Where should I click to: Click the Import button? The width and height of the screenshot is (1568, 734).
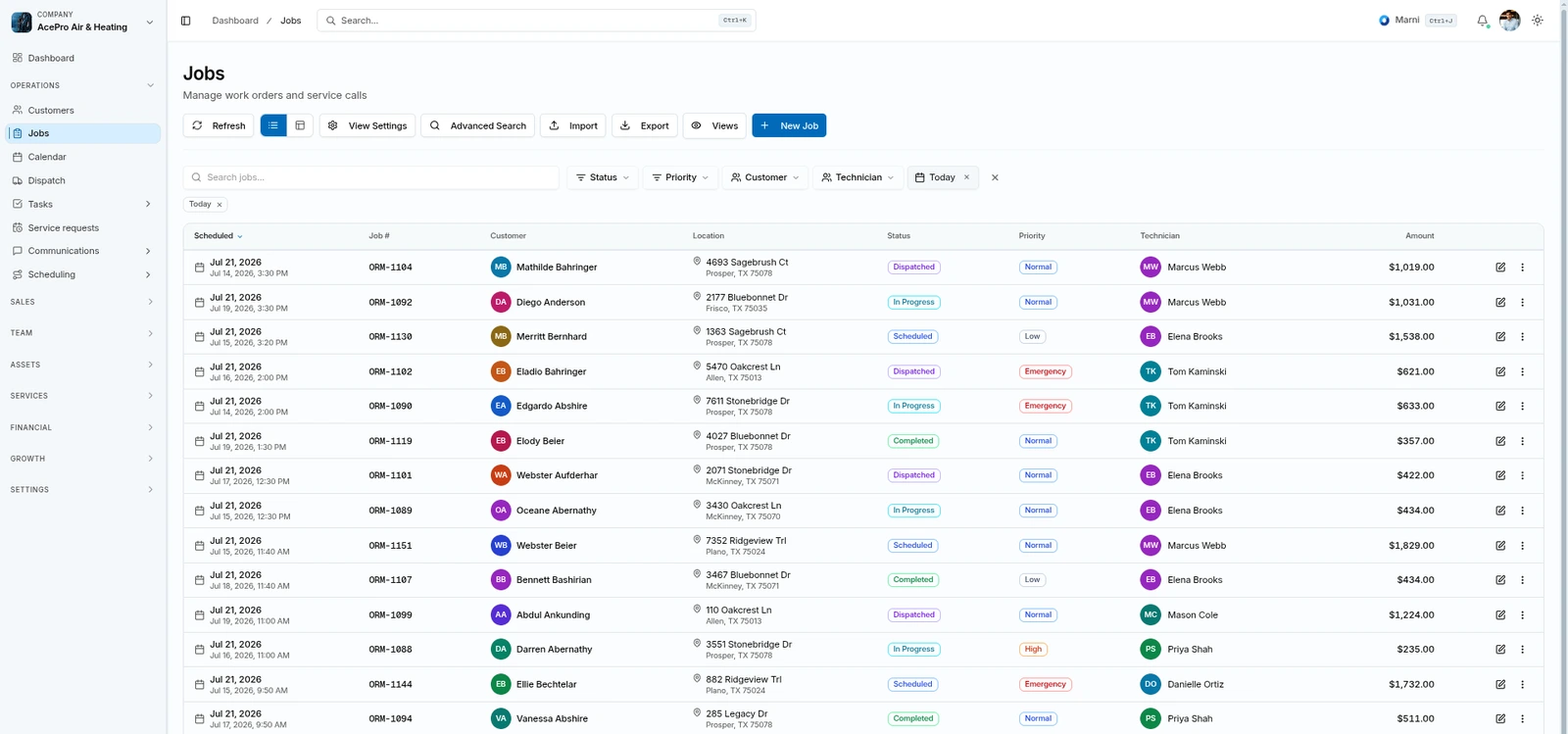[573, 125]
